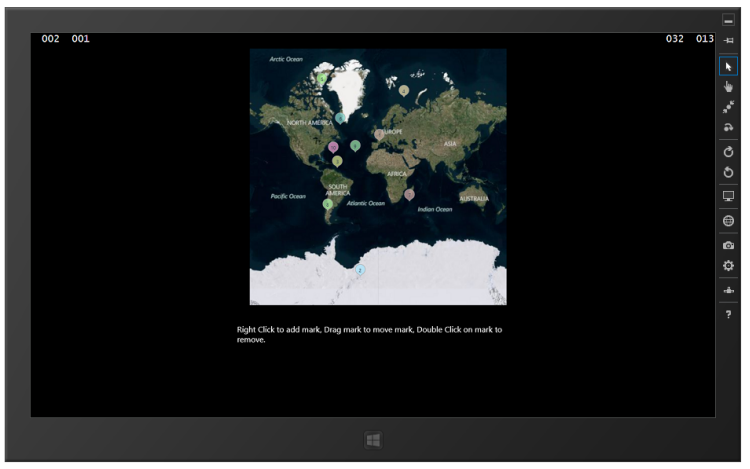Screen dimensions: 750x469
Task: Enable pinch/zoom touch mode
Action: [728, 107]
